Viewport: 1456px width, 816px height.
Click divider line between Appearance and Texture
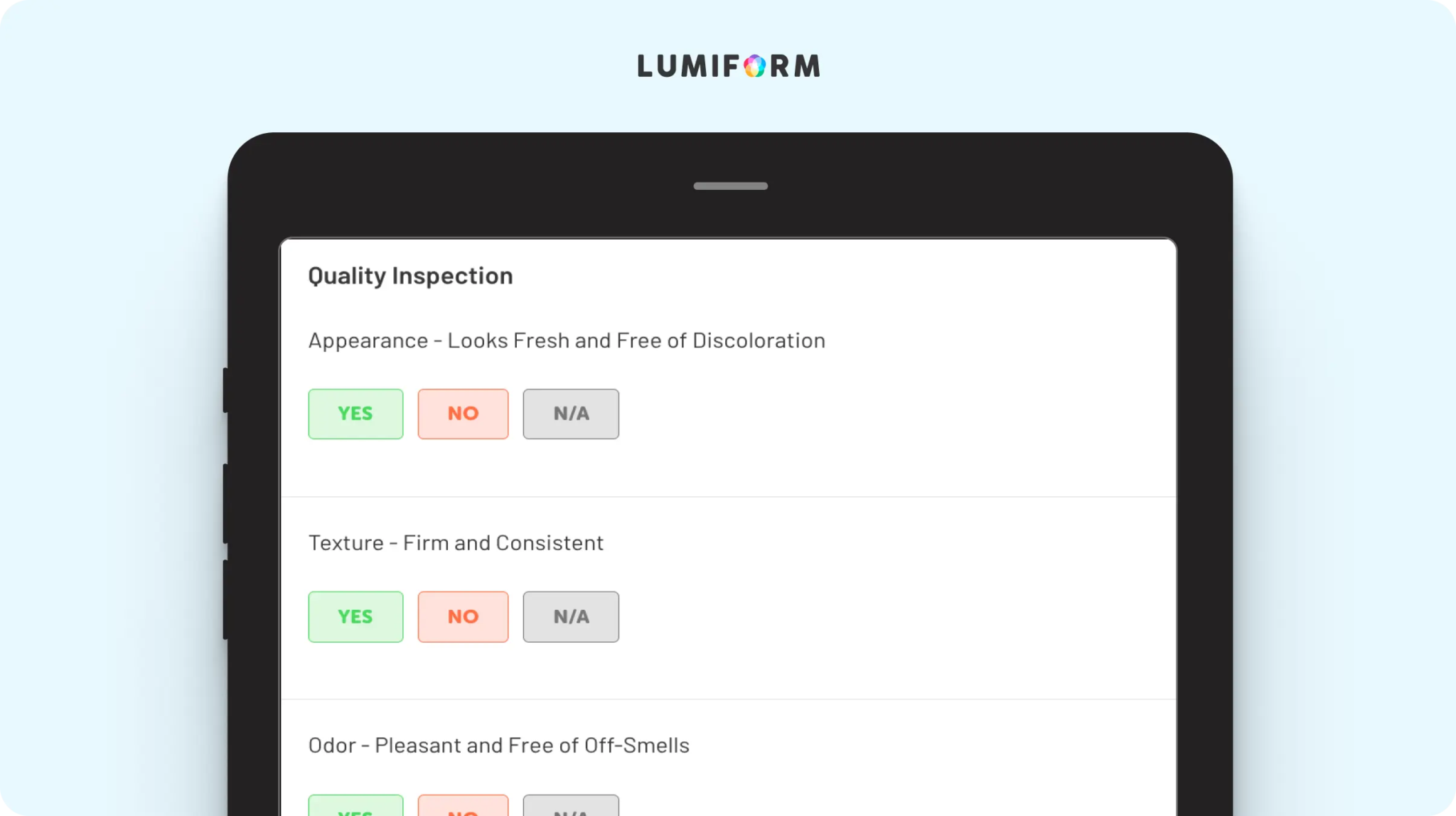tap(729, 496)
